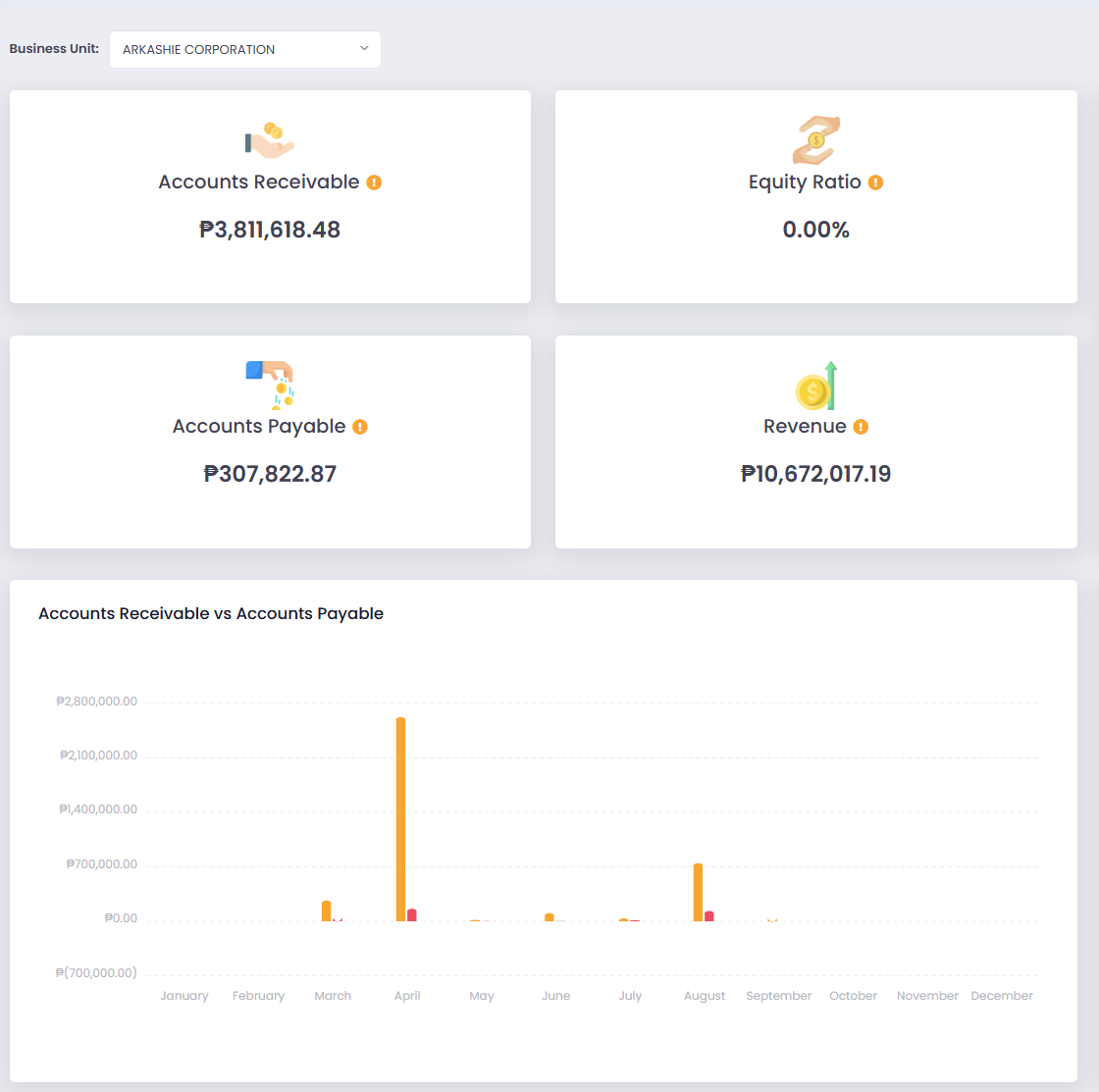Click the January axis label
This screenshot has width=1099, height=1092.
pyautogui.click(x=184, y=996)
